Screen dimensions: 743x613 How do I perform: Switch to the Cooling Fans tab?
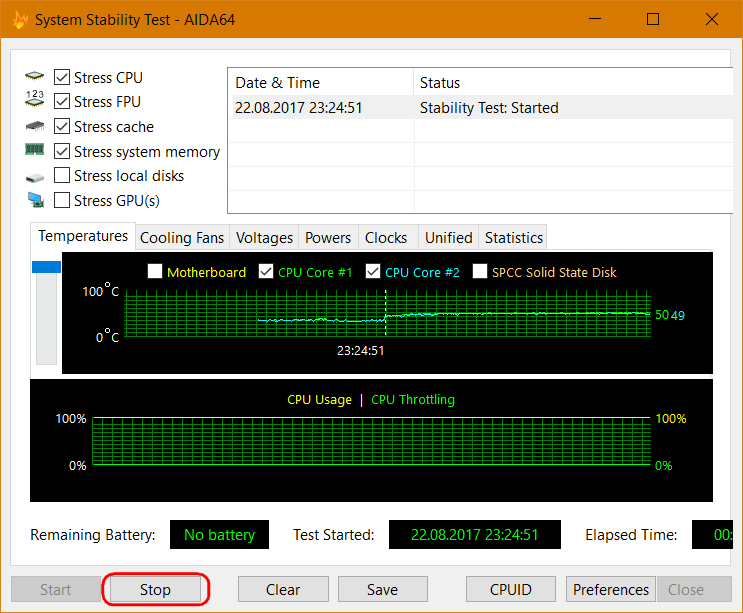coord(182,237)
